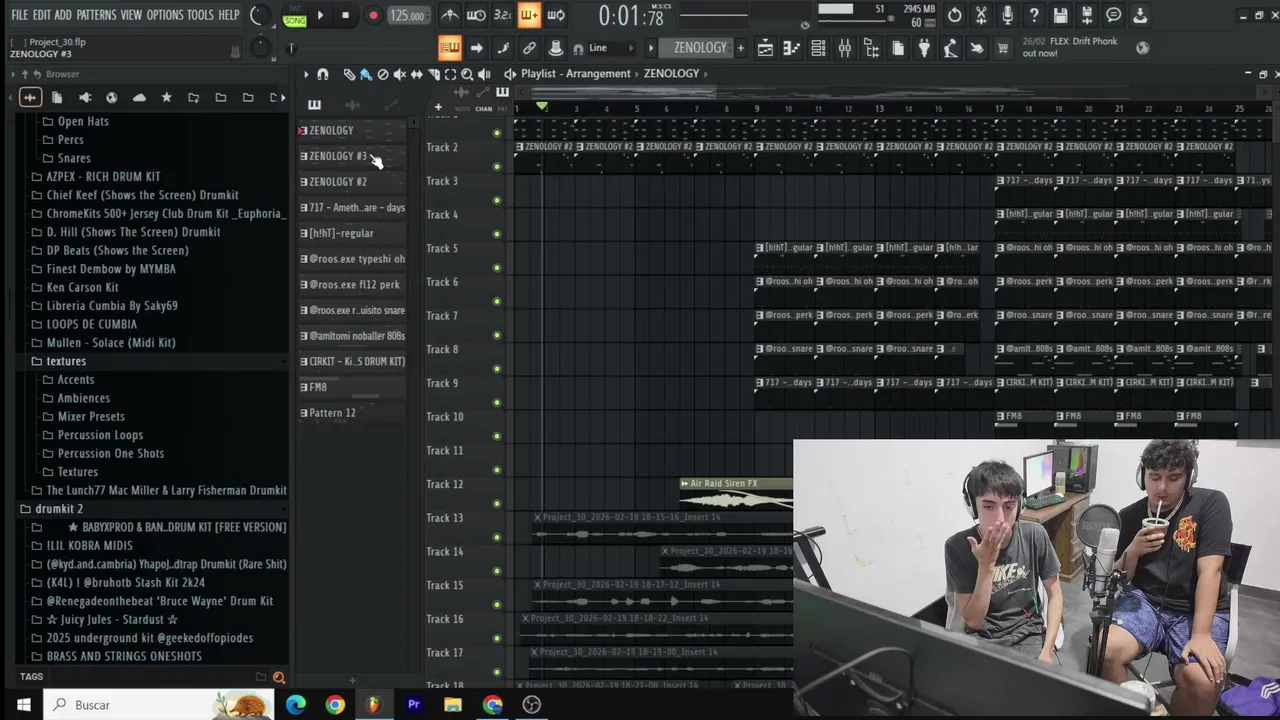Collapse the textures folder
This screenshot has height=720, width=1280.
pyautogui.click(x=66, y=361)
